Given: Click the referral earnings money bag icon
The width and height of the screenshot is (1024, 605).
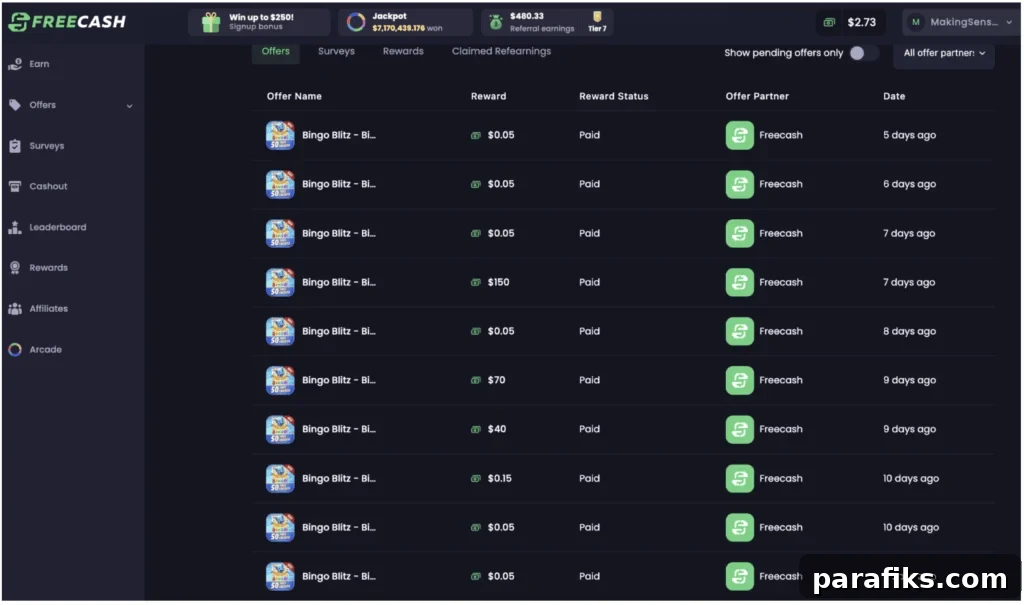Looking at the screenshot, I should coord(496,22).
